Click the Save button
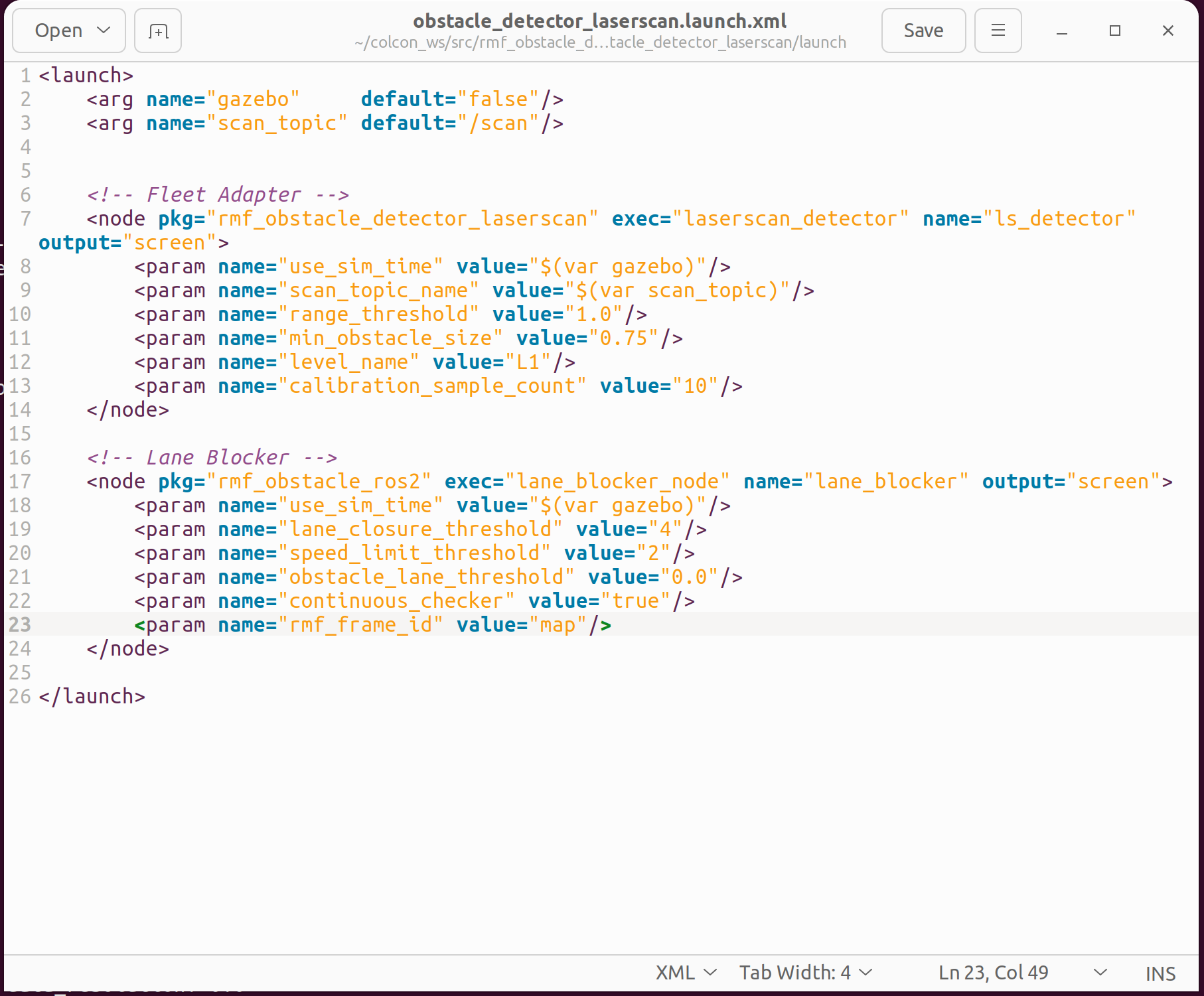 pos(923,31)
